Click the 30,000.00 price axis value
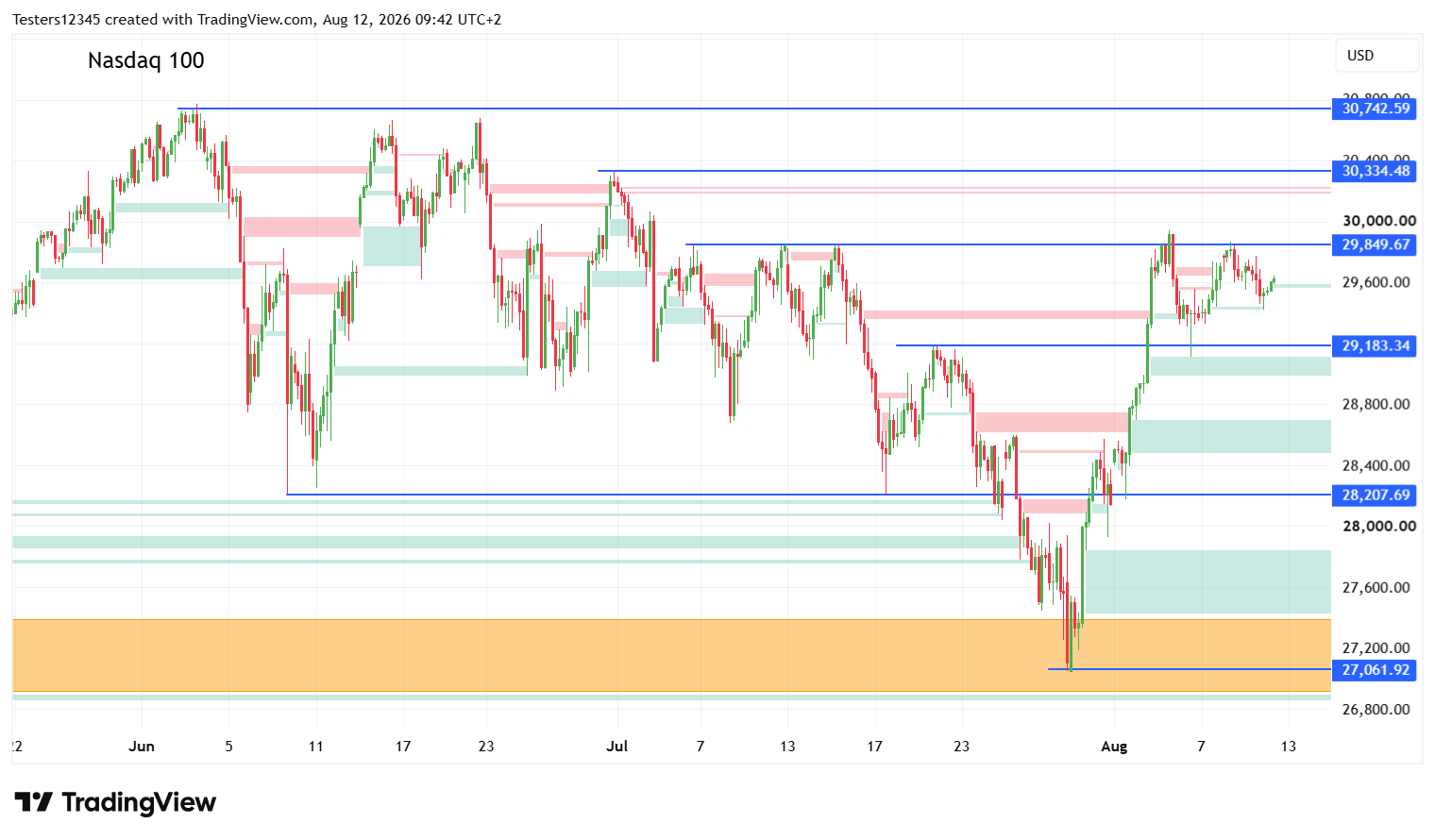Screen dimensions: 1435x840 coord(1379,221)
